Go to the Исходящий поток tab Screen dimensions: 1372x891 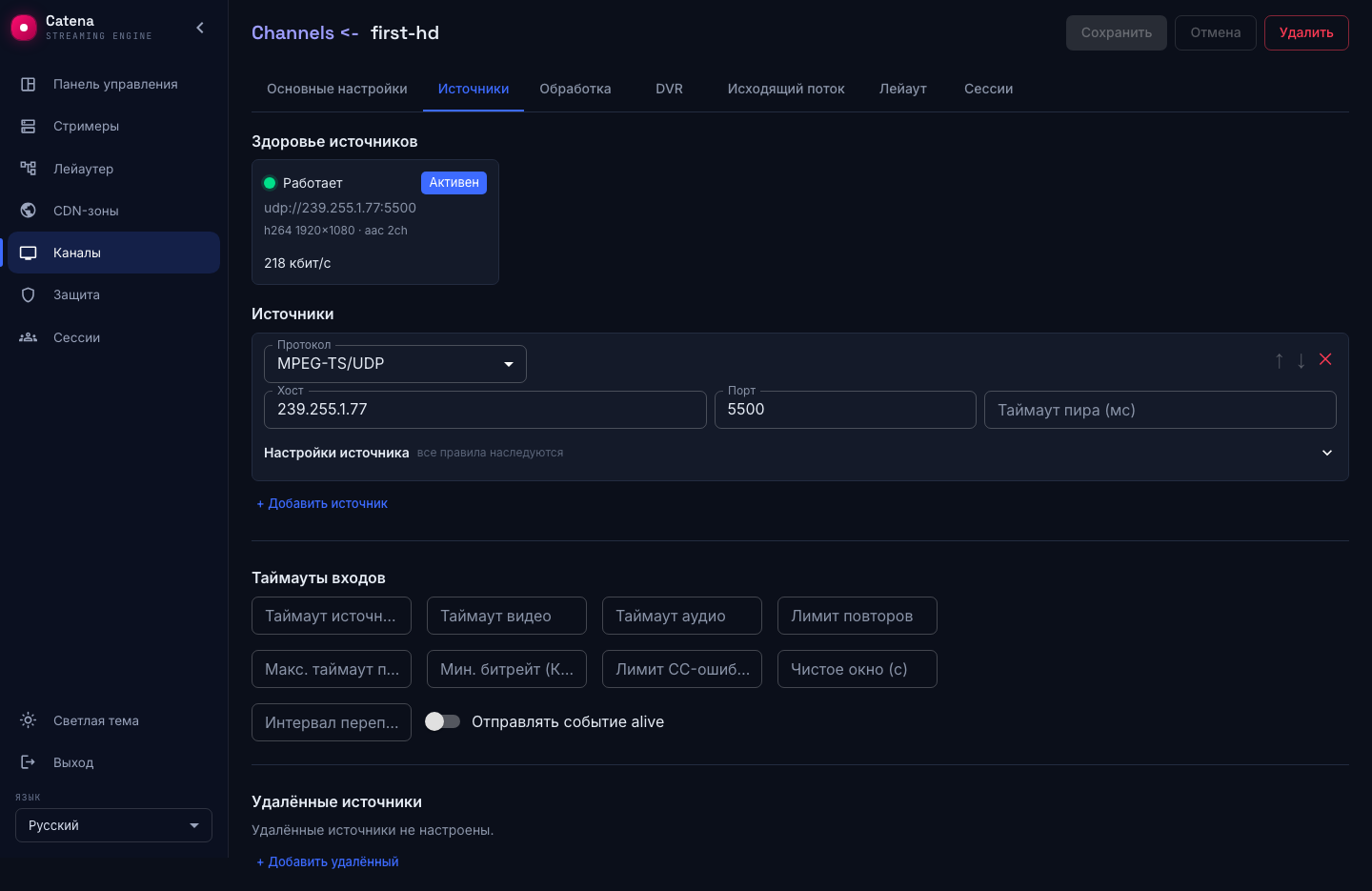[x=786, y=89]
